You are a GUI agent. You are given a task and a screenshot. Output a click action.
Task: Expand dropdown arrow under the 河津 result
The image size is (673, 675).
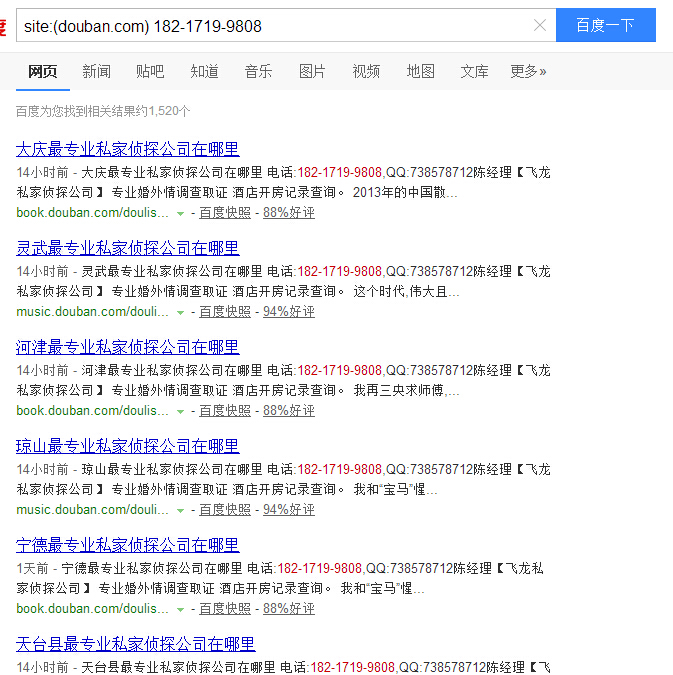point(180,412)
